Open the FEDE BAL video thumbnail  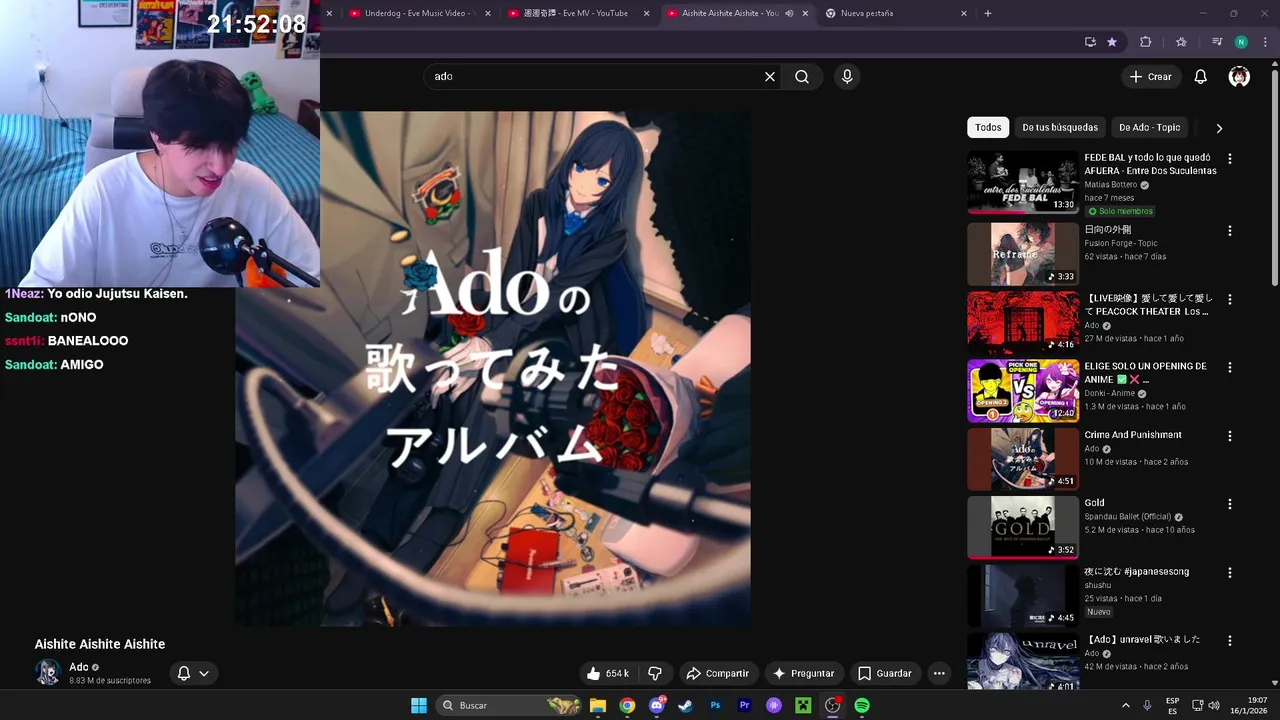click(x=1023, y=181)
